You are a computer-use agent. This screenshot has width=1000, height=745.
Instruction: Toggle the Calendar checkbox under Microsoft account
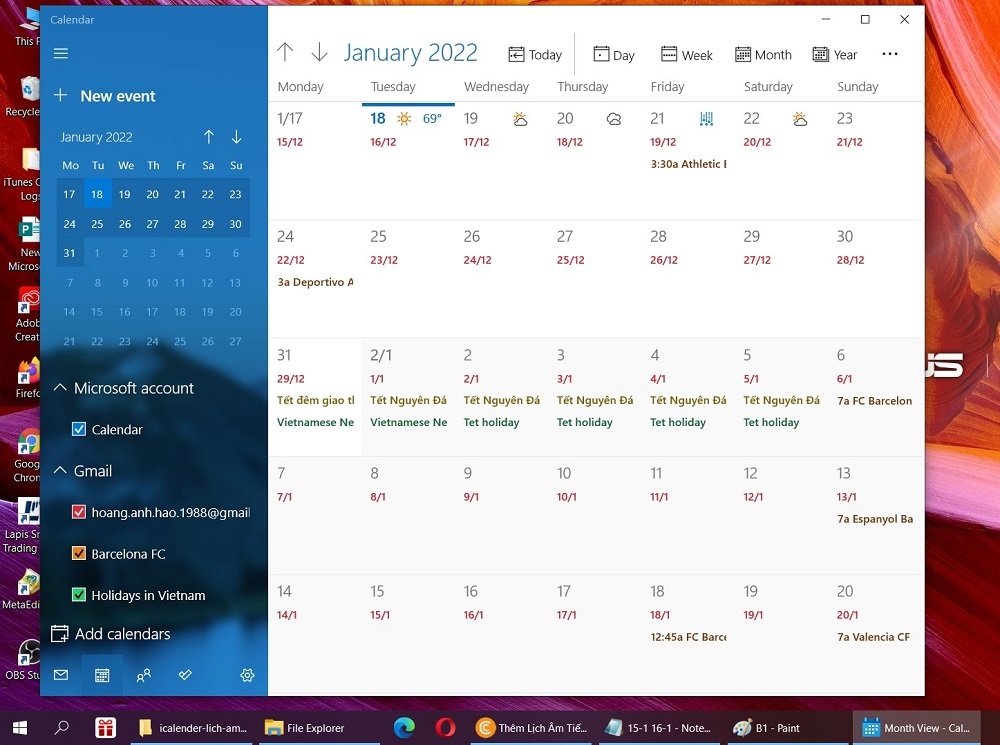pos(77,429)
